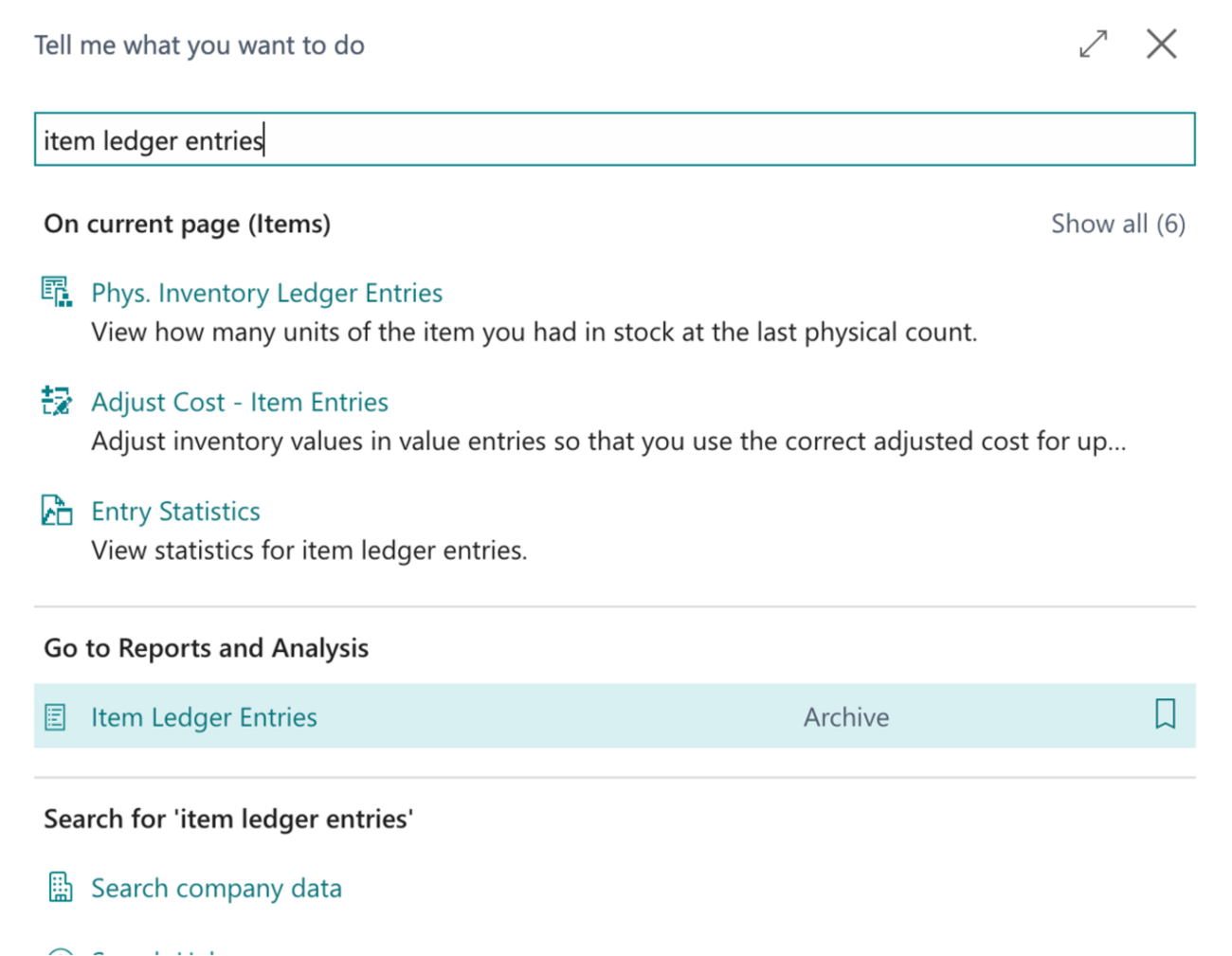Bookmark the Item Ledger Entries result
1232x956 pixels.
click(1165, 714)
